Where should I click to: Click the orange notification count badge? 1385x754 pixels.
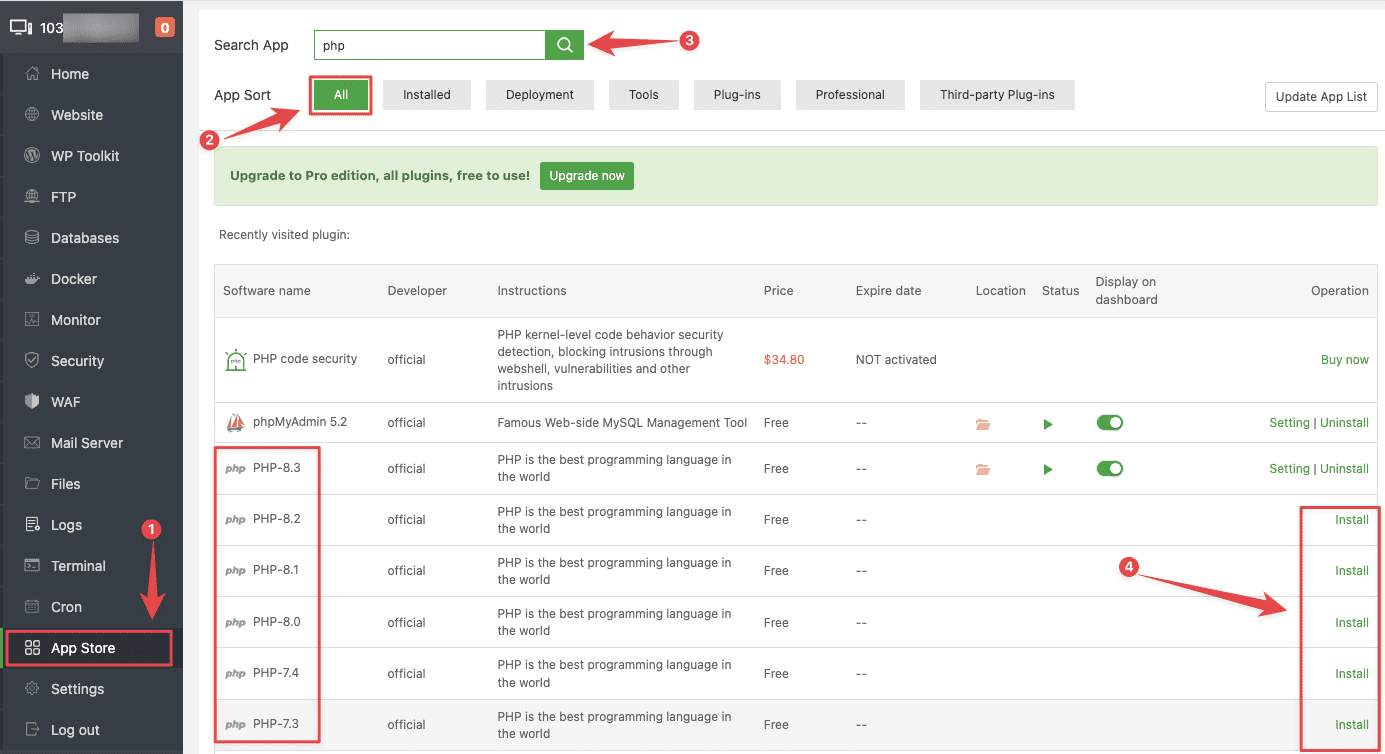(165, 28)
